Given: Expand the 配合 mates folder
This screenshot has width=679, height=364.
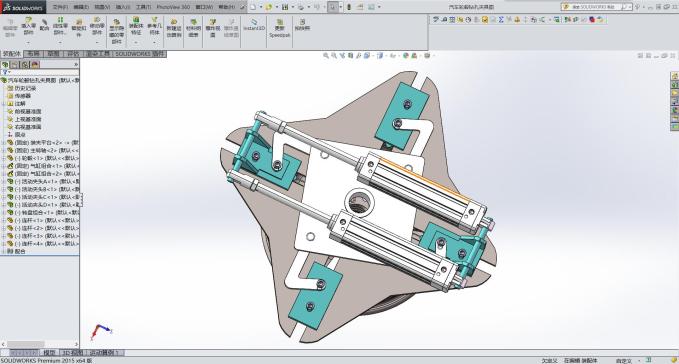Looking at the screenshot, I should click(x=3, y=251).
